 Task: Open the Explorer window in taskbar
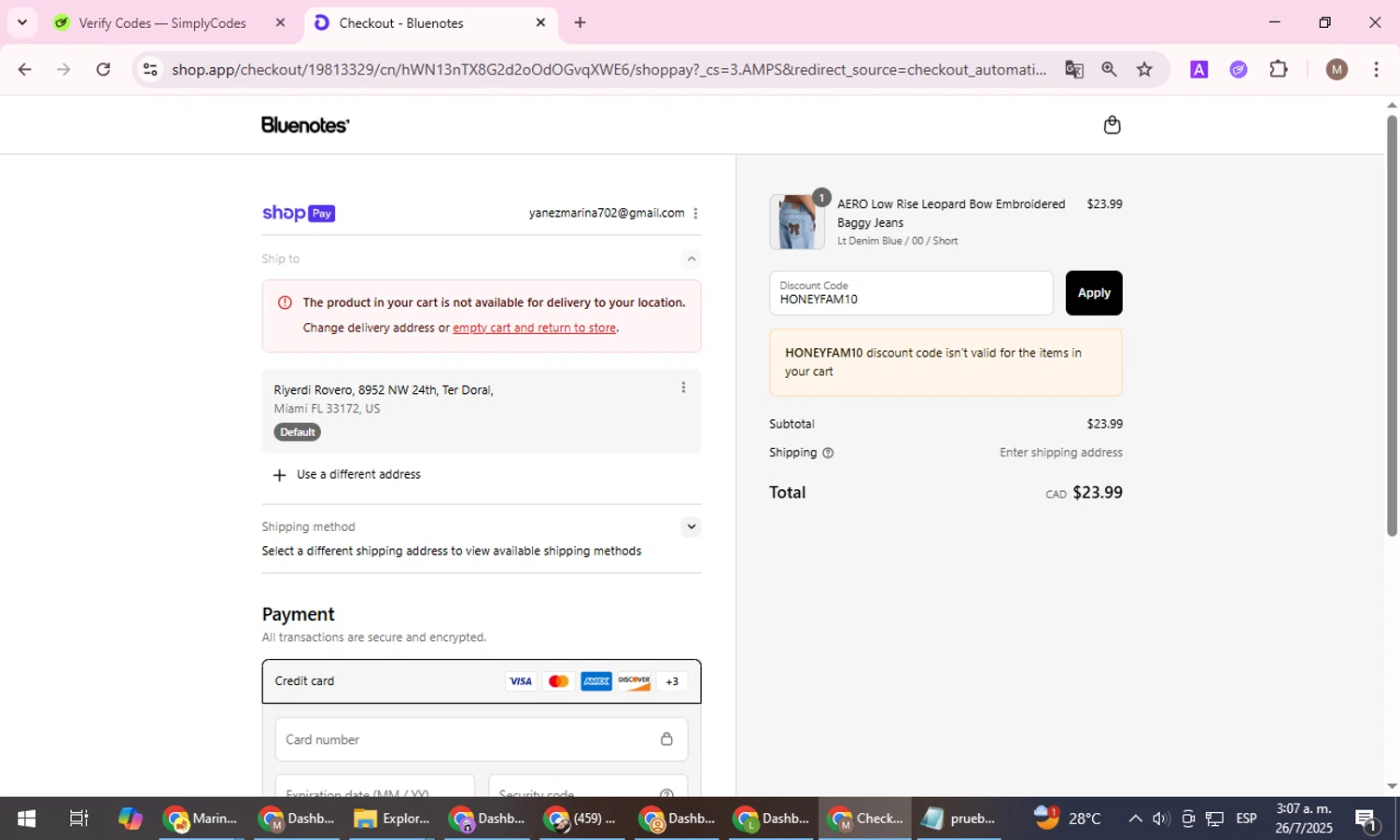392,819
